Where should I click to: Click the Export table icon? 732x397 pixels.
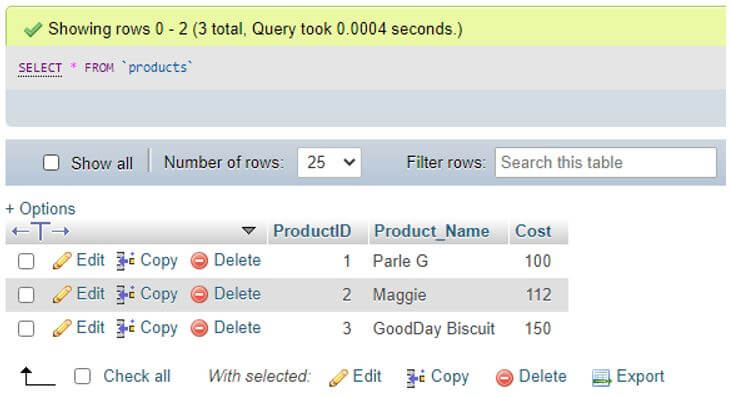(x=601, y=377)
